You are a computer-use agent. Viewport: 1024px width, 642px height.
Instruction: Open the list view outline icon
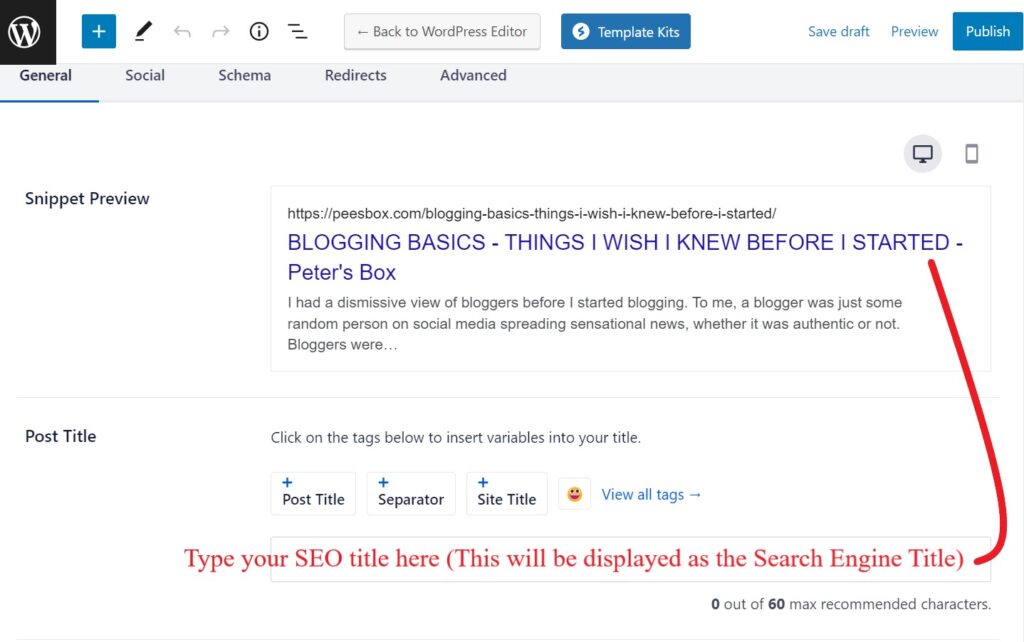[x=298, y=31]
